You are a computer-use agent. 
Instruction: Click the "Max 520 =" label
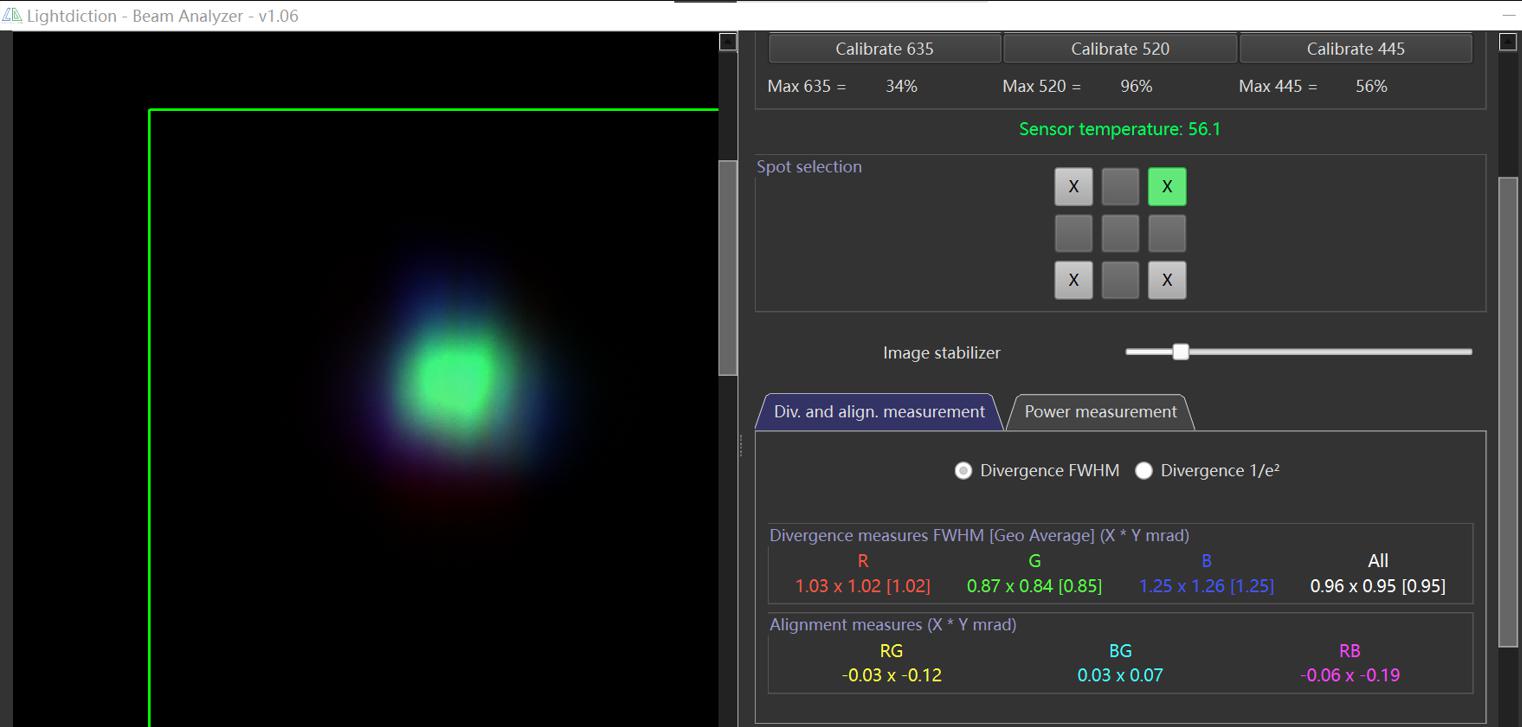(x=1042, y=87)
